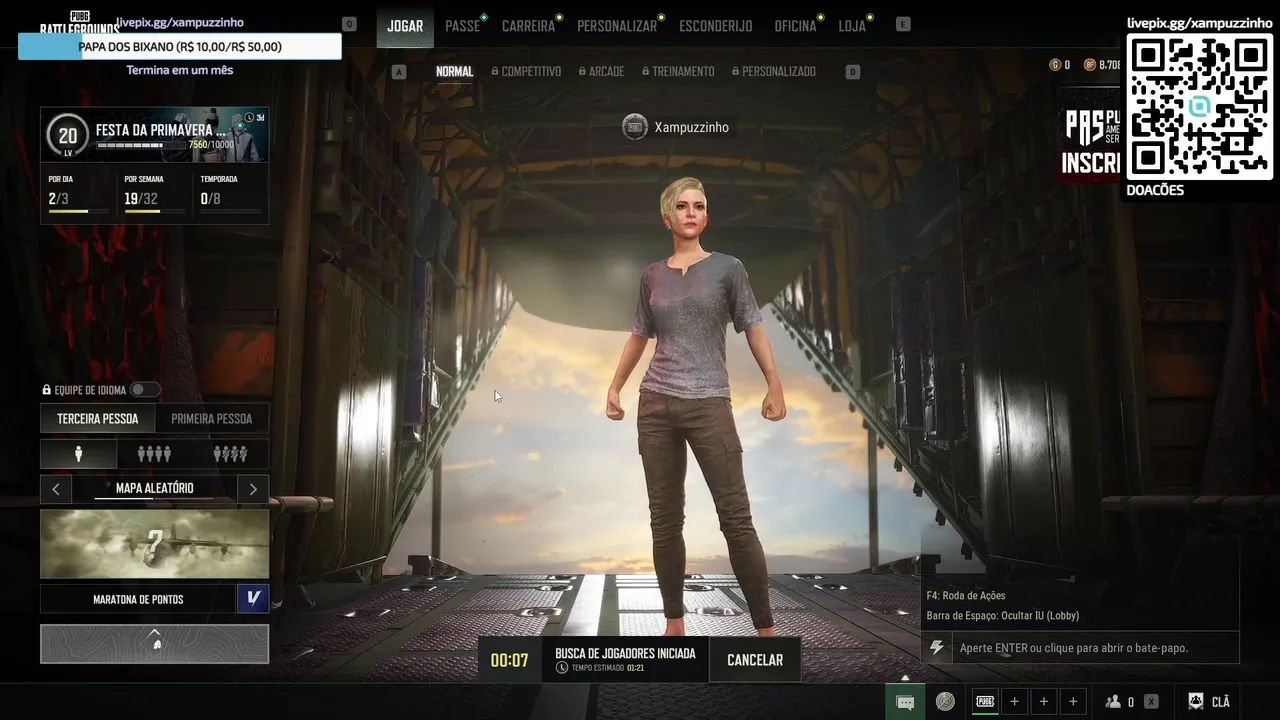Click the G-Coin currency icon
The image size is (1280, 720).
click(x=1055, y=65)
